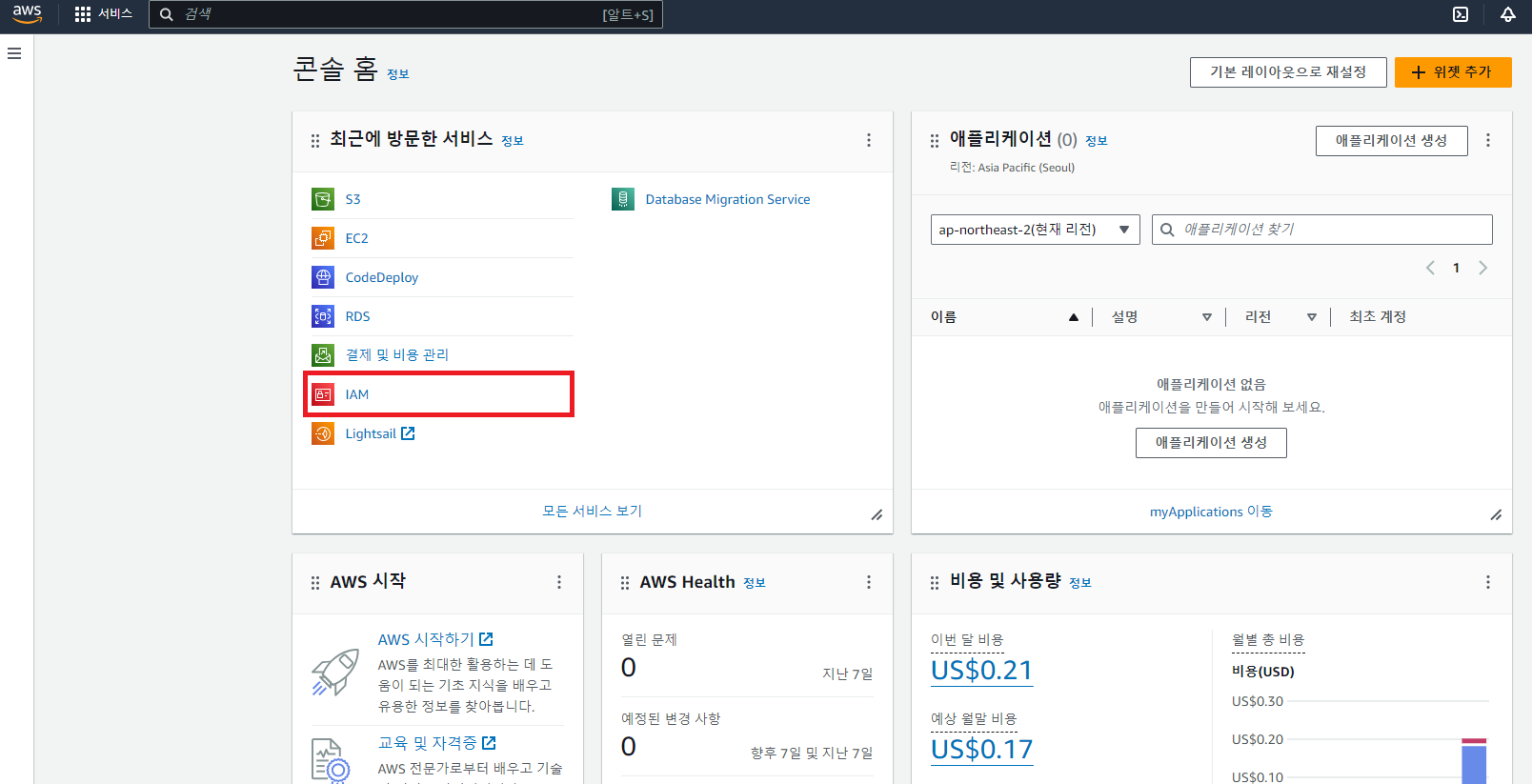Grab the AWS 시작 widget drag handle
1532x784 pixels.
[315, 583]
